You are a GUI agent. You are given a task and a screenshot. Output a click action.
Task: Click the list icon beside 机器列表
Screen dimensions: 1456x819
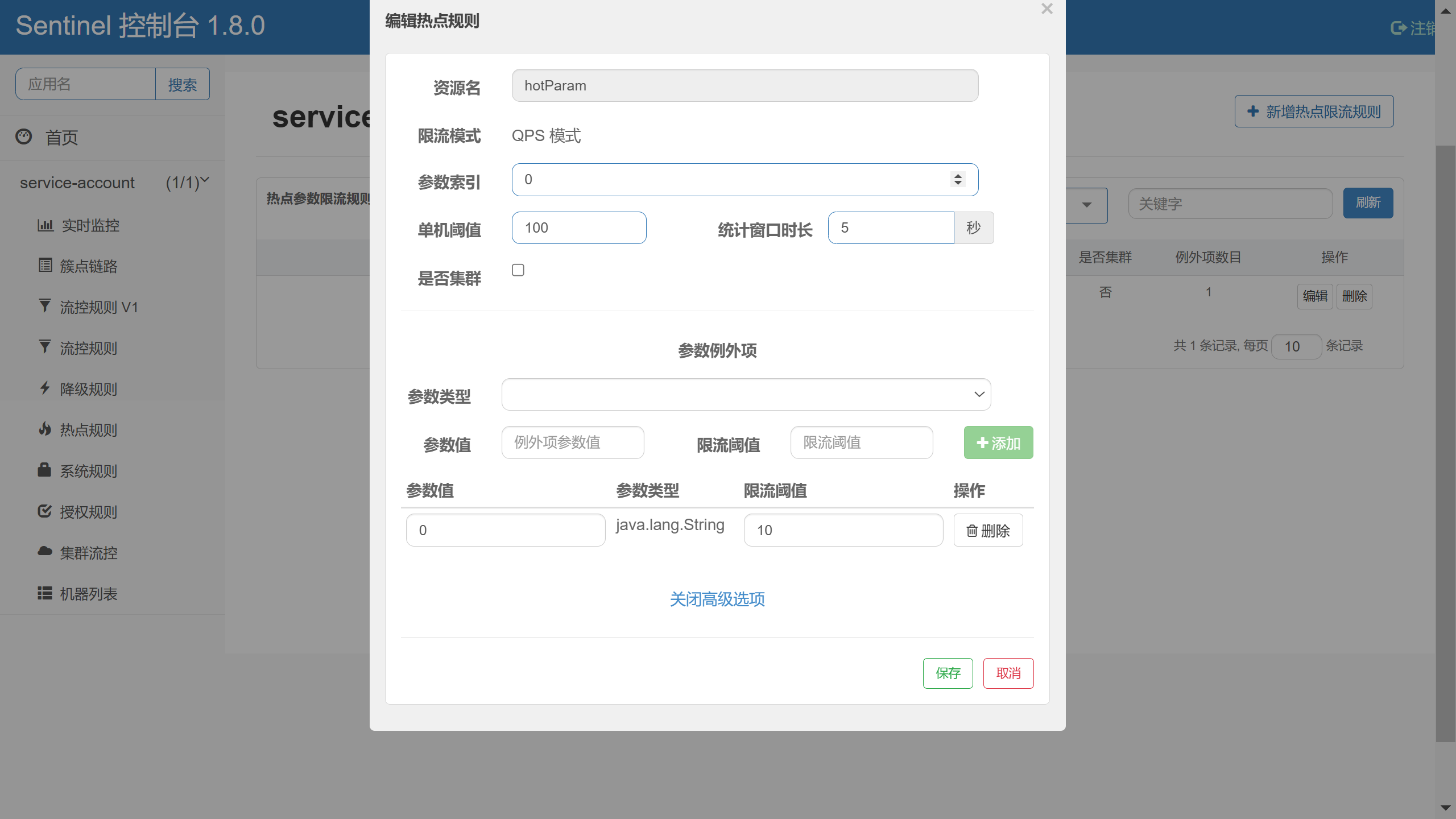pos(44,593)
